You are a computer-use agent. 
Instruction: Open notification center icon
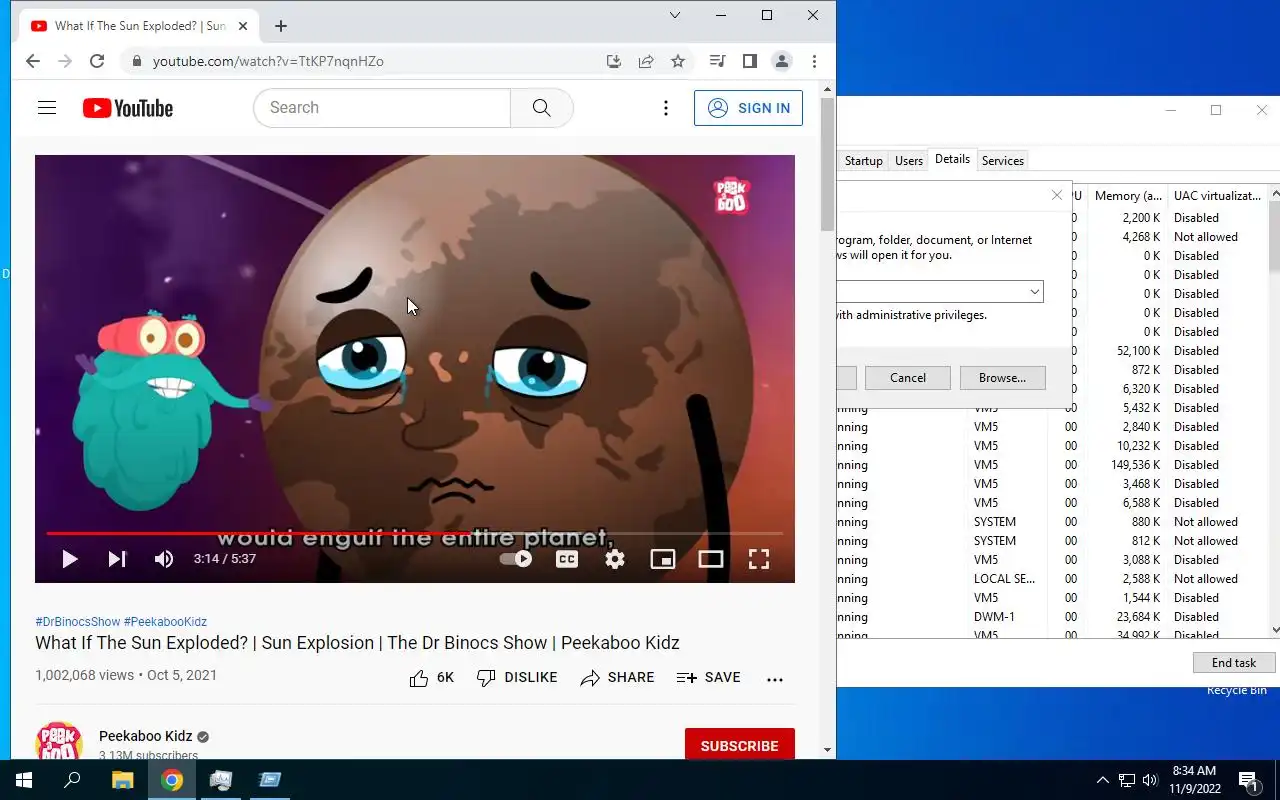(x=1248, y=780)
